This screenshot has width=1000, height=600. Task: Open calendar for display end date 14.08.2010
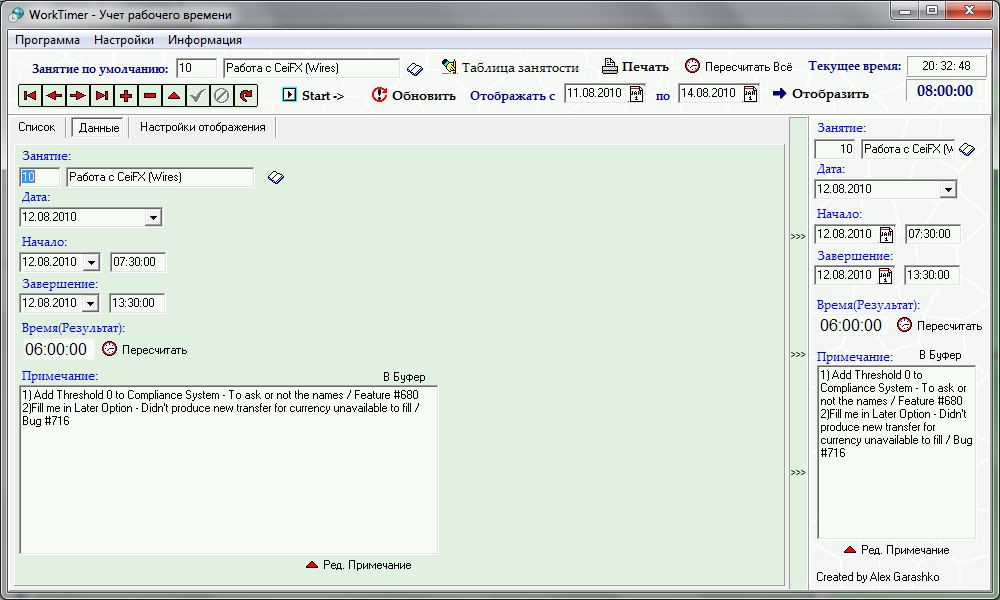click(x=750, y=93)
